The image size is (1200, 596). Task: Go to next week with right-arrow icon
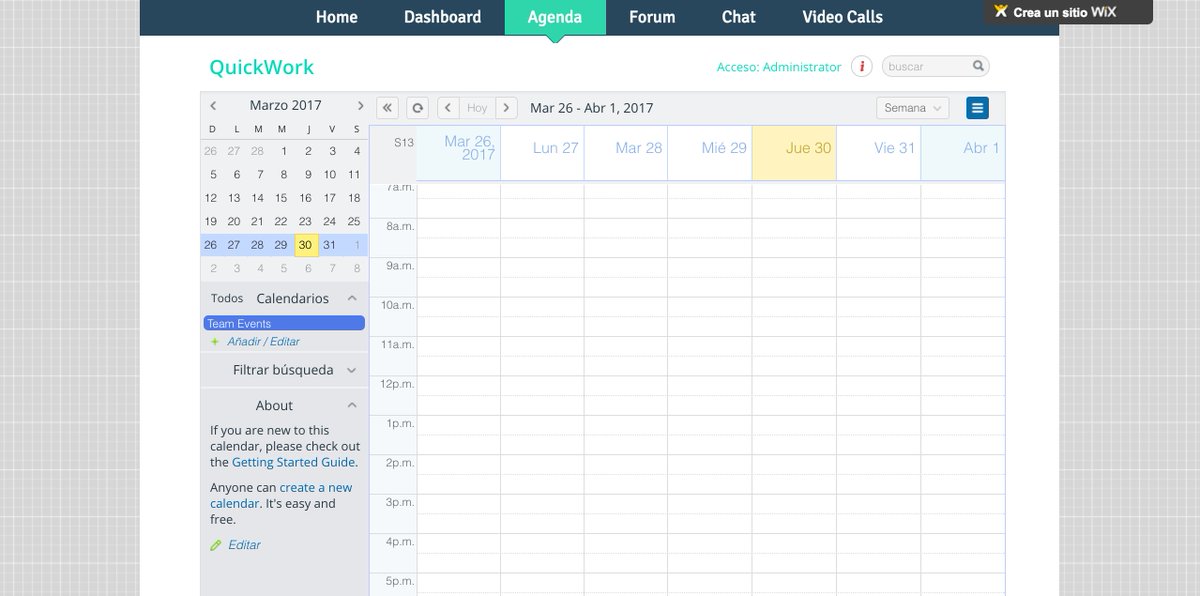(507, 107)
